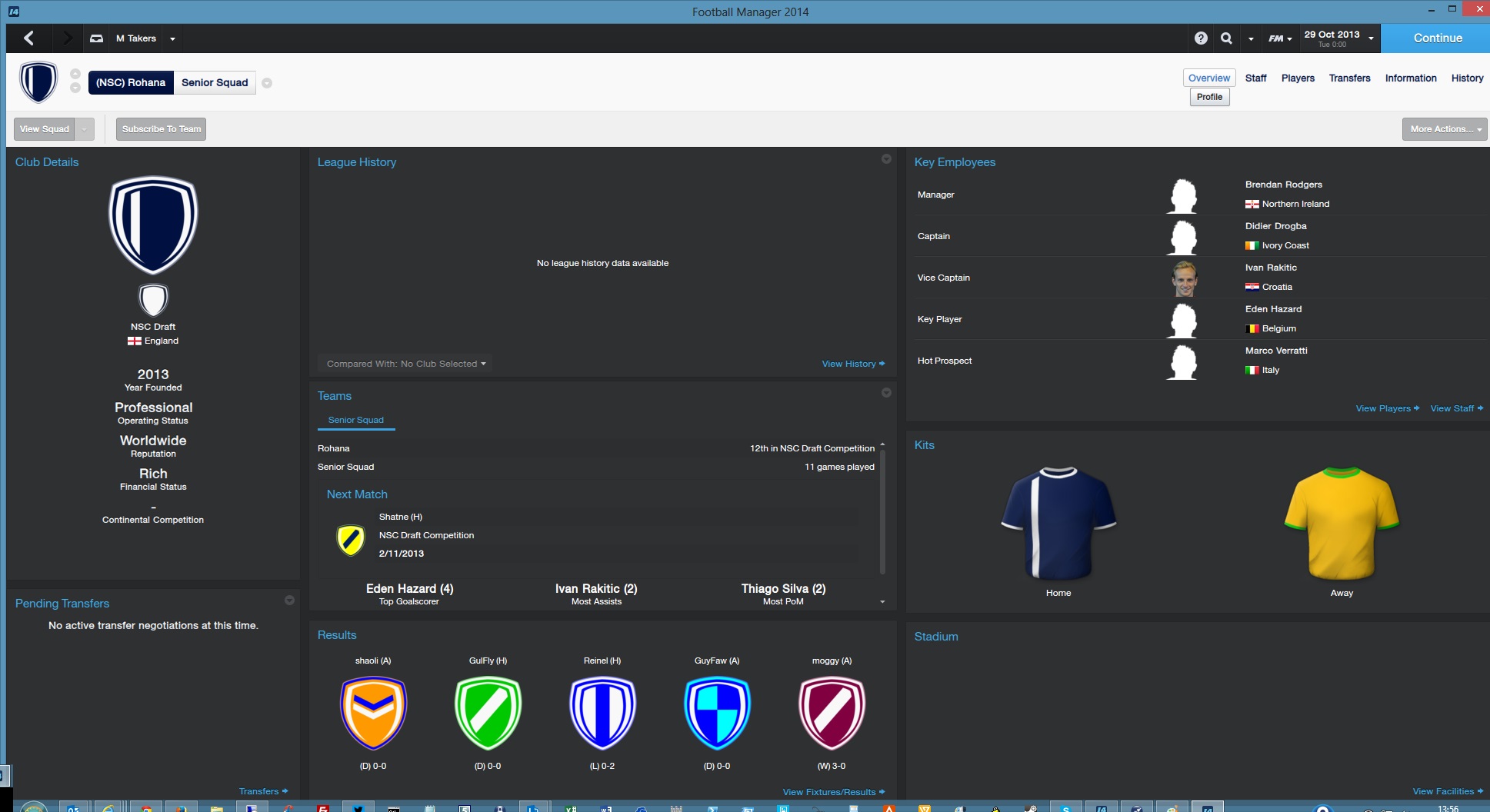Screen dimensions: 1490x812
Task: Open the Compared With club selector
Action: tap(405, 364)
